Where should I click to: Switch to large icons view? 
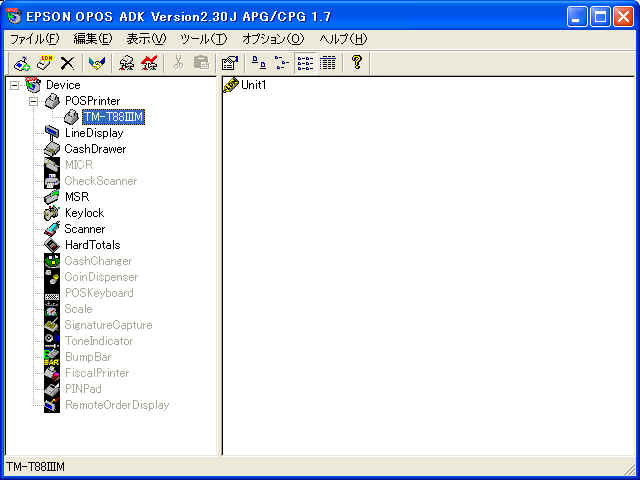pos(259,63)
